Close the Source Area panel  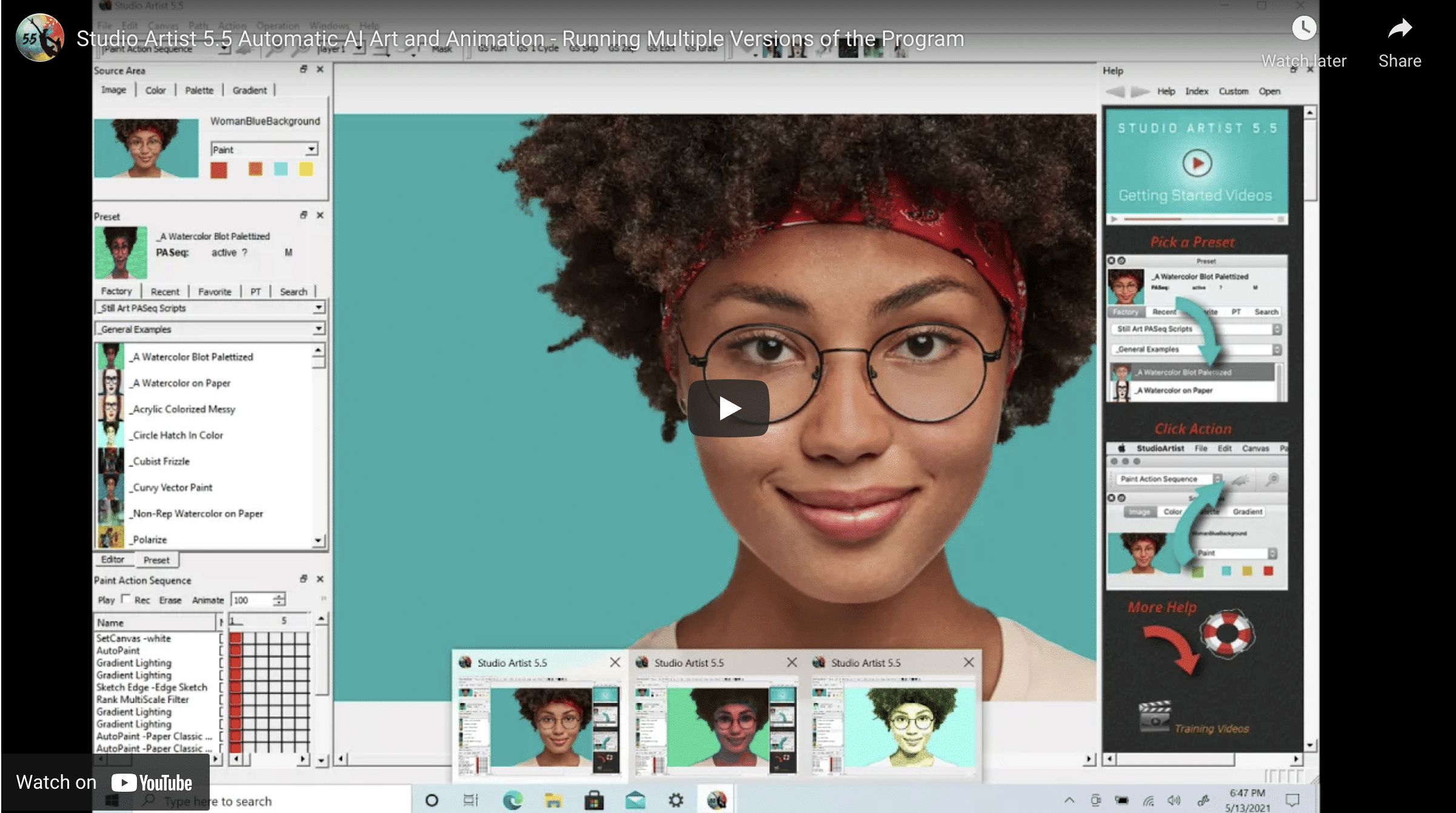(x=320, y=70)
